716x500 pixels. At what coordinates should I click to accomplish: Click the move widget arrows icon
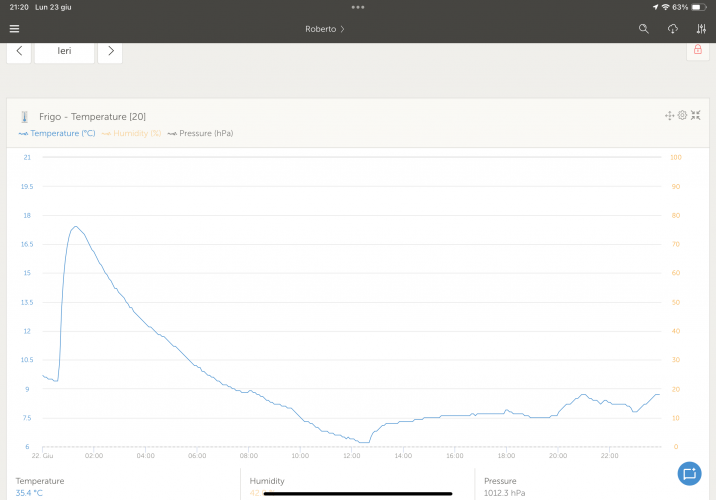tap(670, 116)
